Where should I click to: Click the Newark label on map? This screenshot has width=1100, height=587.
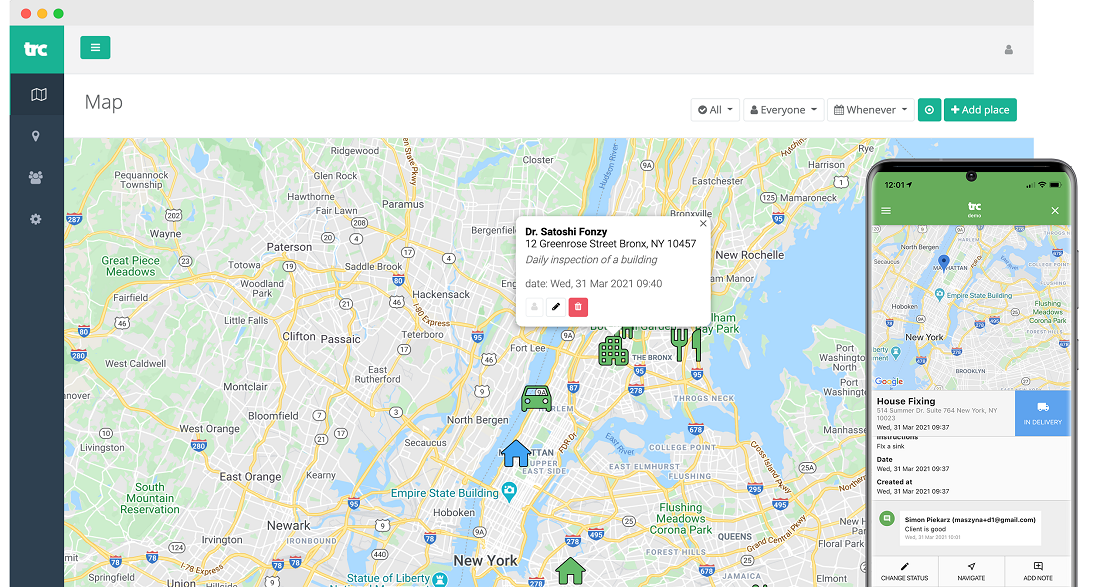pos(288,525)
